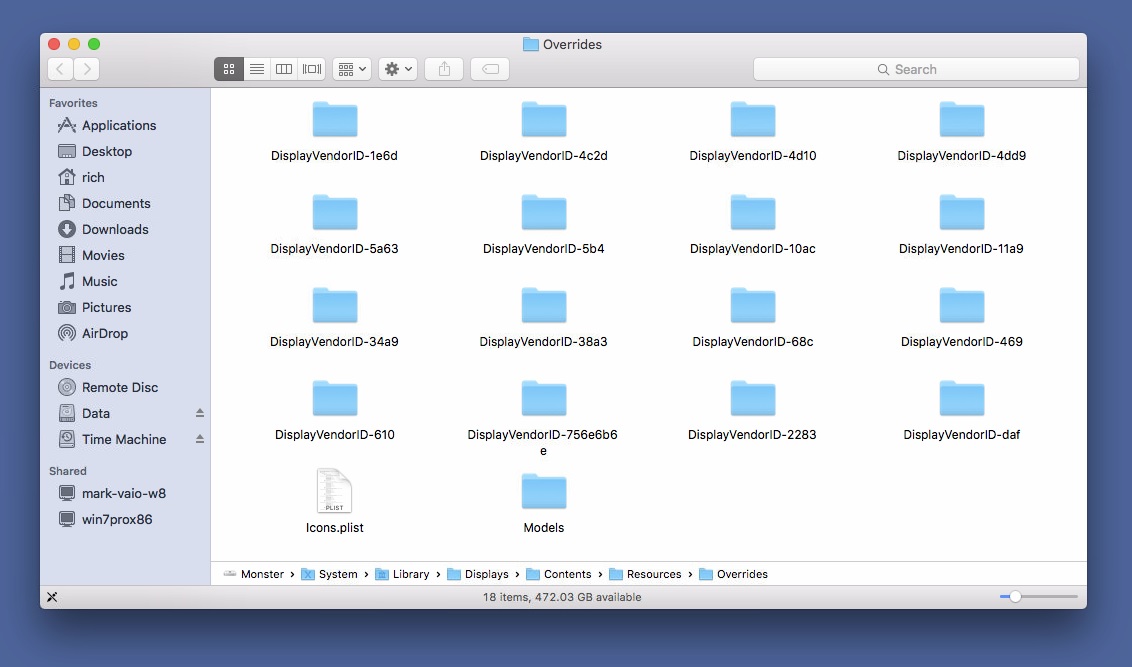The height and width of the screenshot is (667, 1132).
Task: Open Music in the sidebar
Action: (x=87, y=282)
